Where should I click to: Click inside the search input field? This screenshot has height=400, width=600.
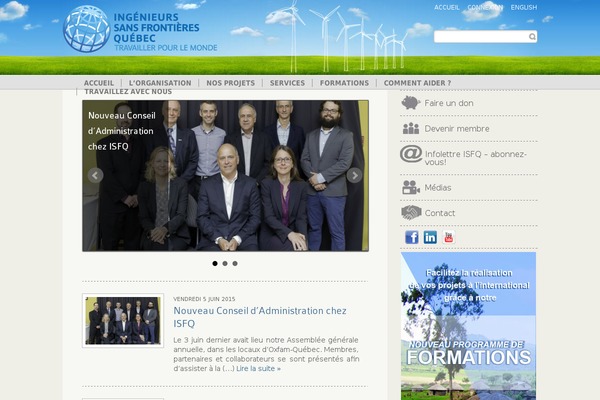point(481,36)
